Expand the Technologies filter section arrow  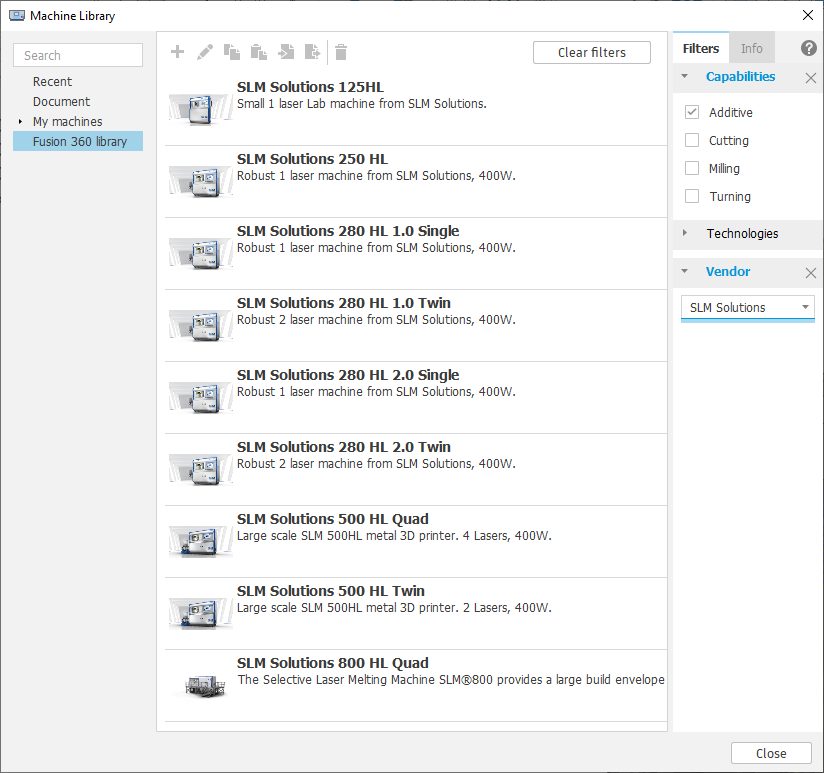[x=684, y=233]
